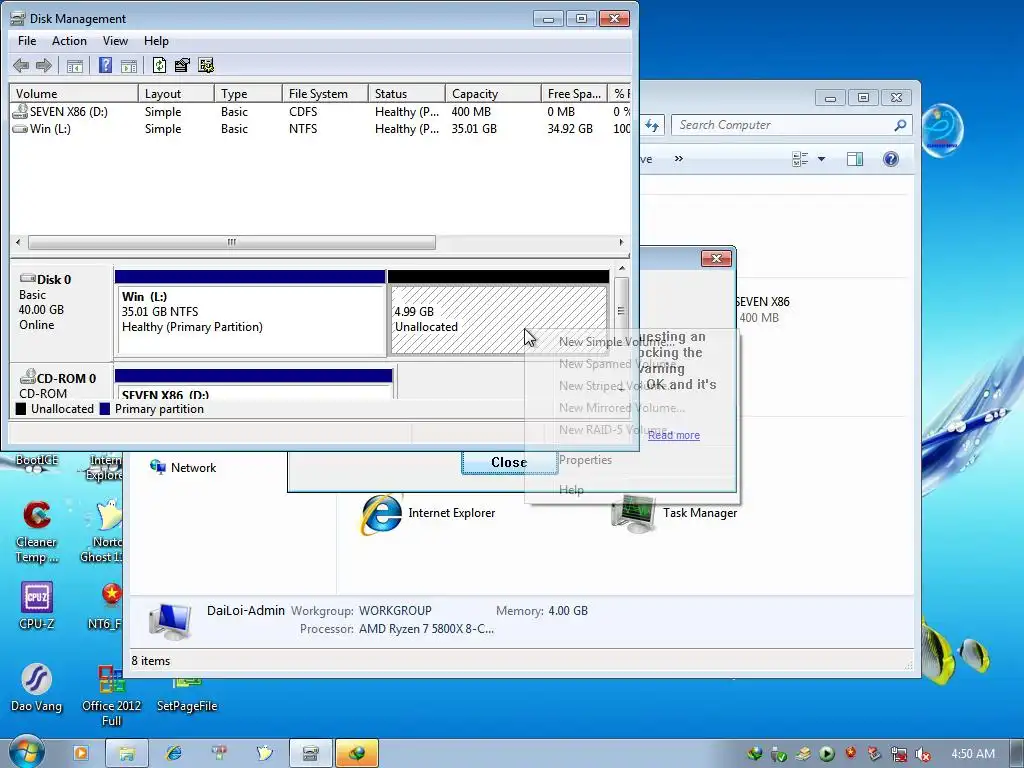Choose New Simple Volume from context menu
The height and width of the screenshot is (768, 1024).
615,342
